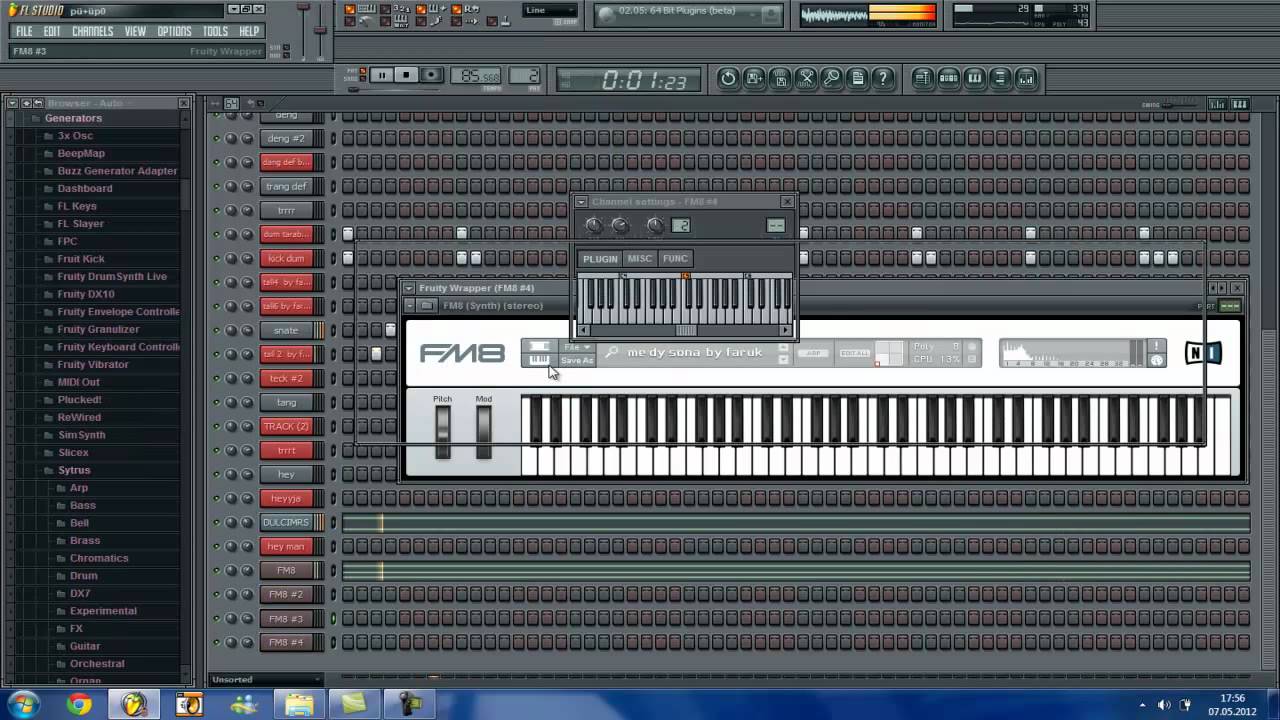Open Fruity Wrapper title menu arrow
1280x720 pixels.
(x=409, y=288)
